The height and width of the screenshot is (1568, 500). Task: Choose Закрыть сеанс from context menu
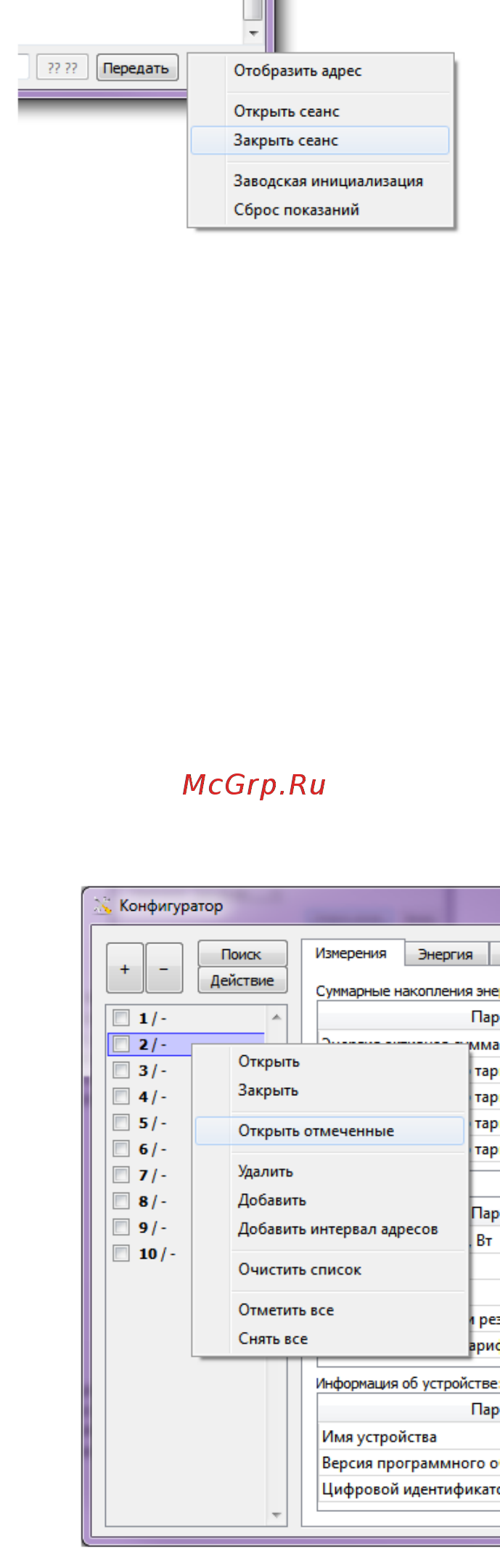click(320, 140)
